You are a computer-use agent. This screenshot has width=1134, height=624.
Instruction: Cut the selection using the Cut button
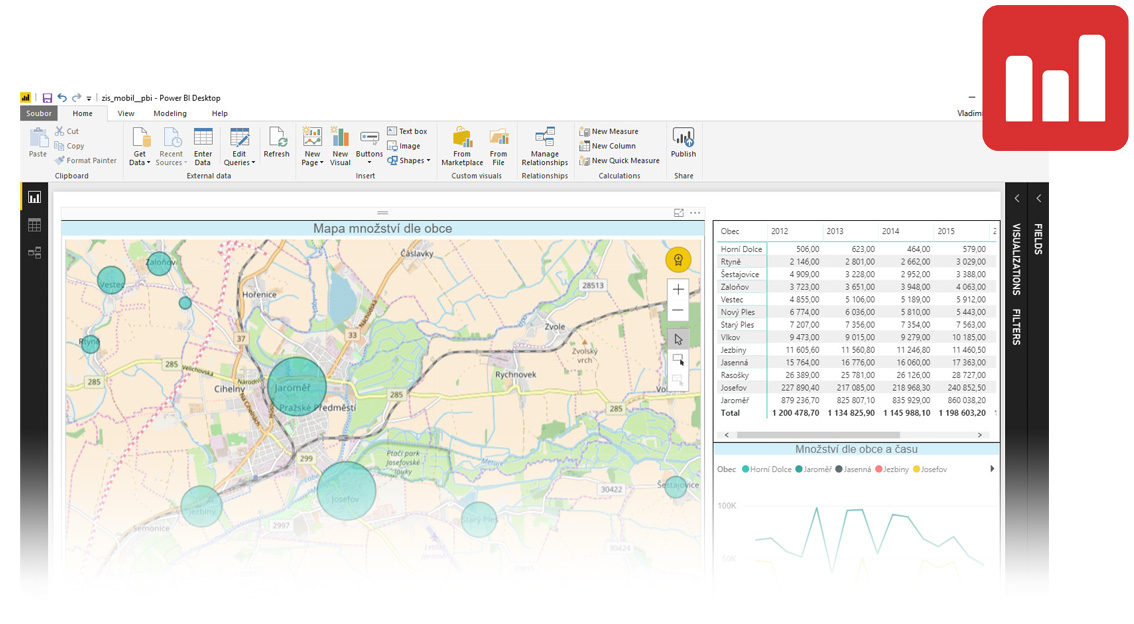67,132
